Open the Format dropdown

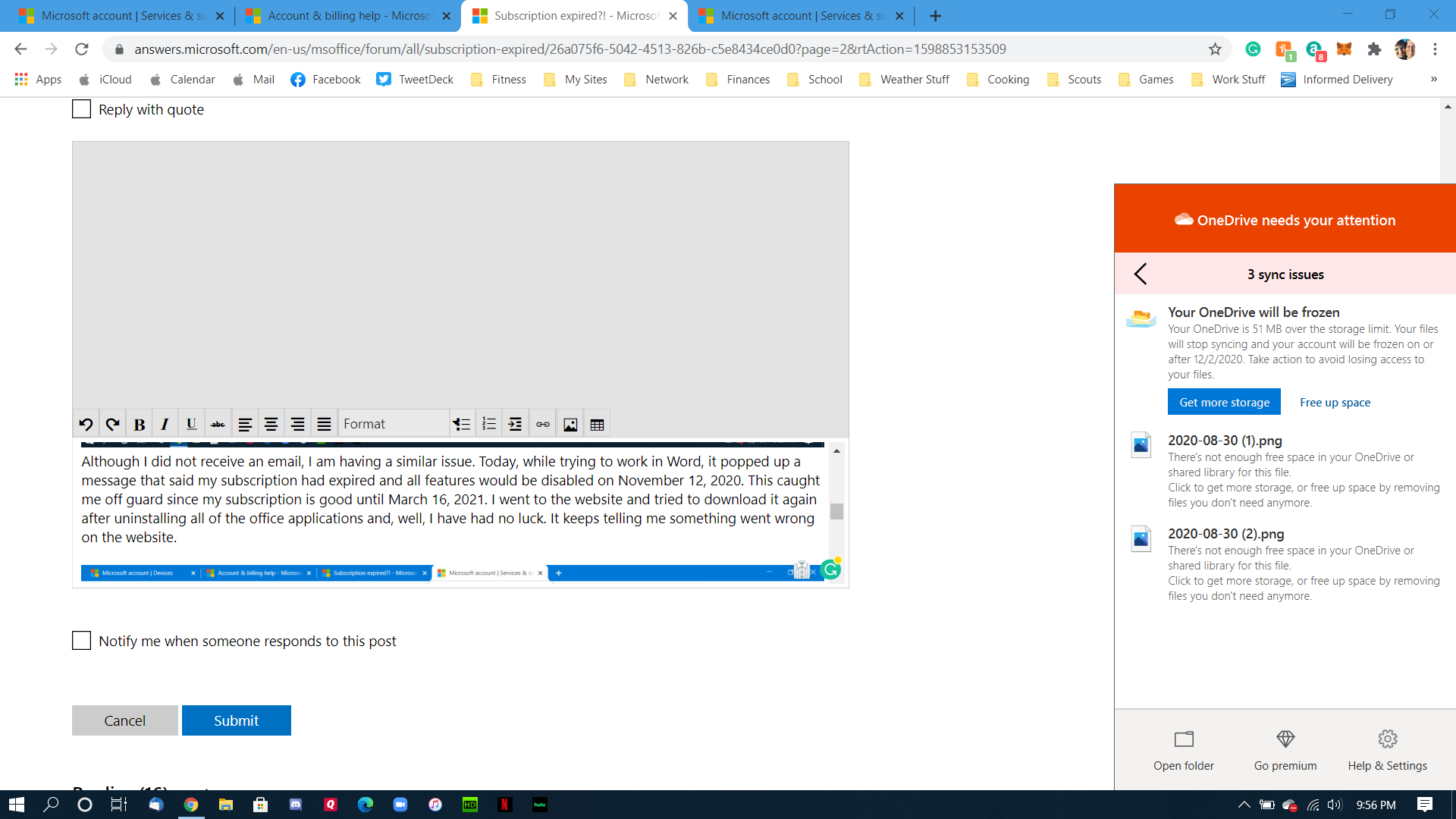393,425
